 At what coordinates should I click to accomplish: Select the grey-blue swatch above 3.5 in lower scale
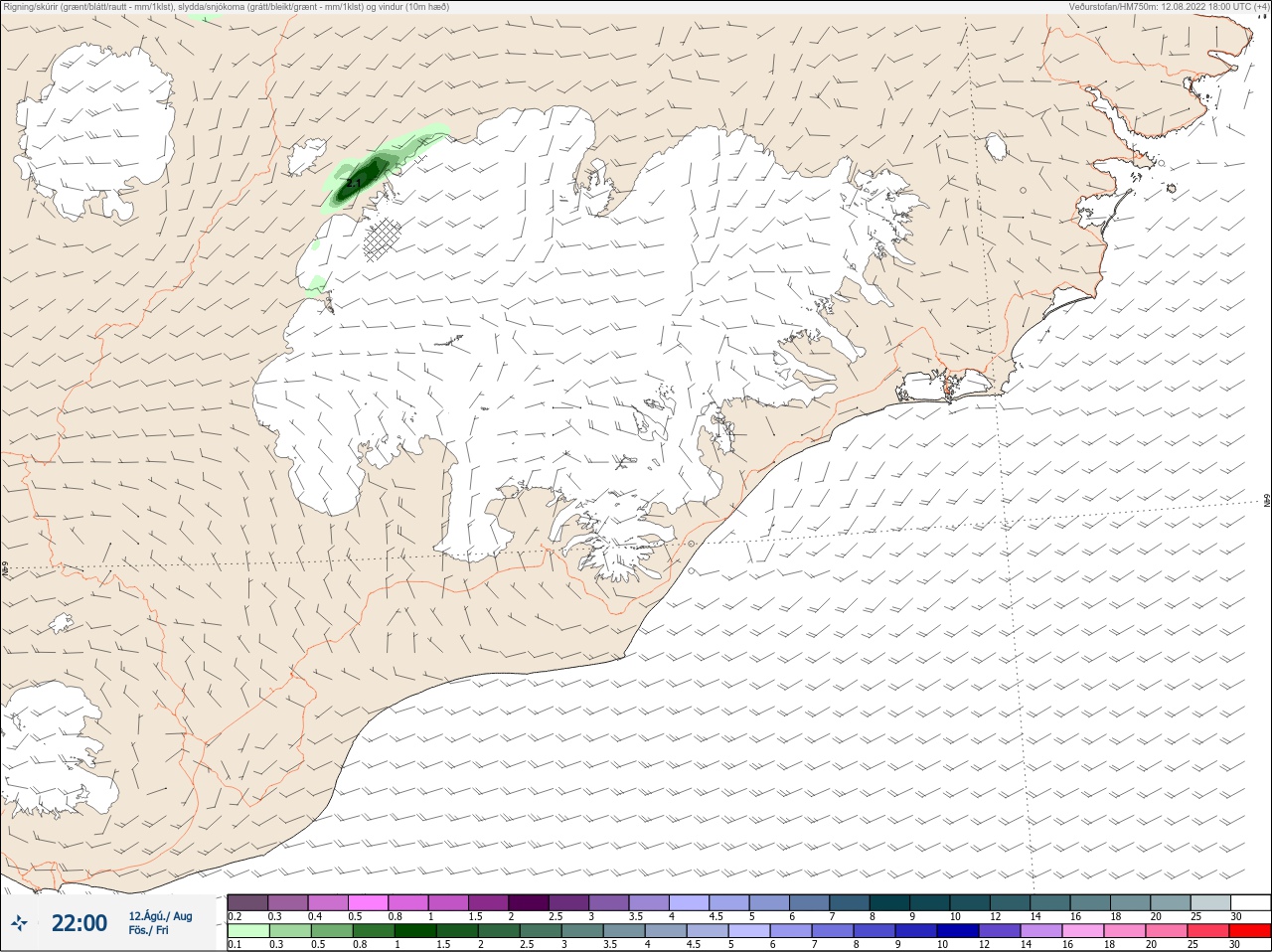click(624, 930)
